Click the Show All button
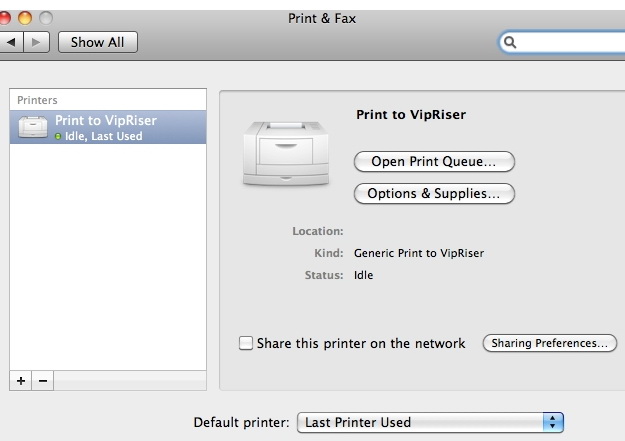This screenshot has height=441, width=625. (97, 42)
